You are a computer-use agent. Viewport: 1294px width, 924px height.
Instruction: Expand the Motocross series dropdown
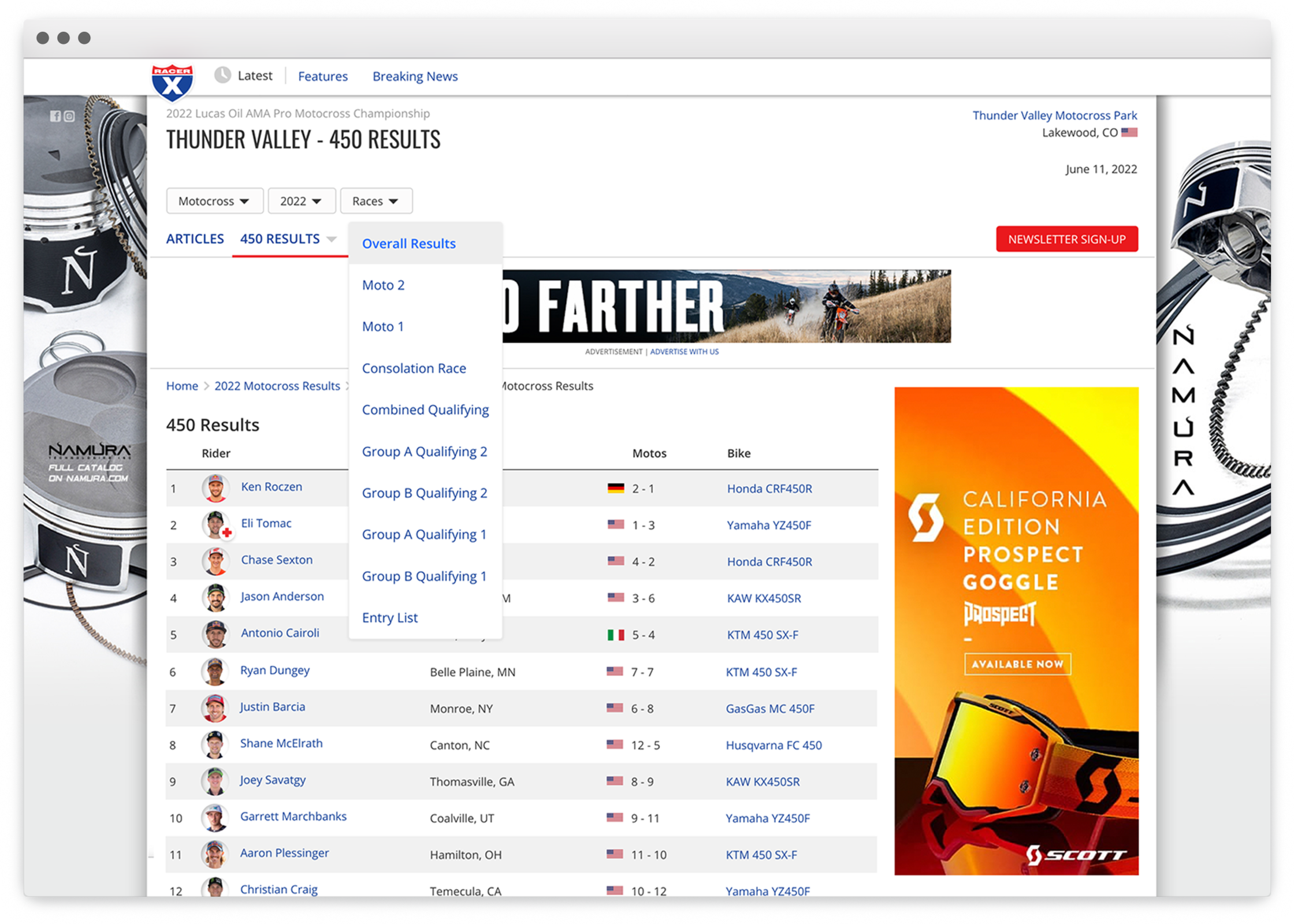coord(214,201)
